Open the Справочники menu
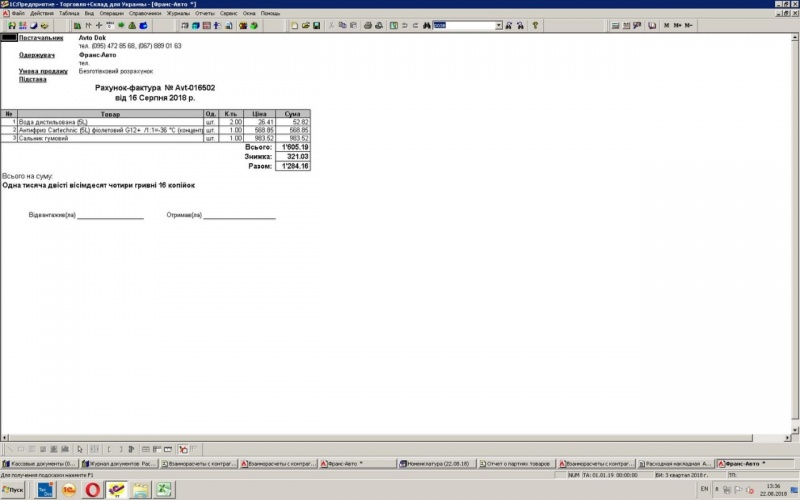This screenshot has width=800, height=500. [x=145, y=13]
